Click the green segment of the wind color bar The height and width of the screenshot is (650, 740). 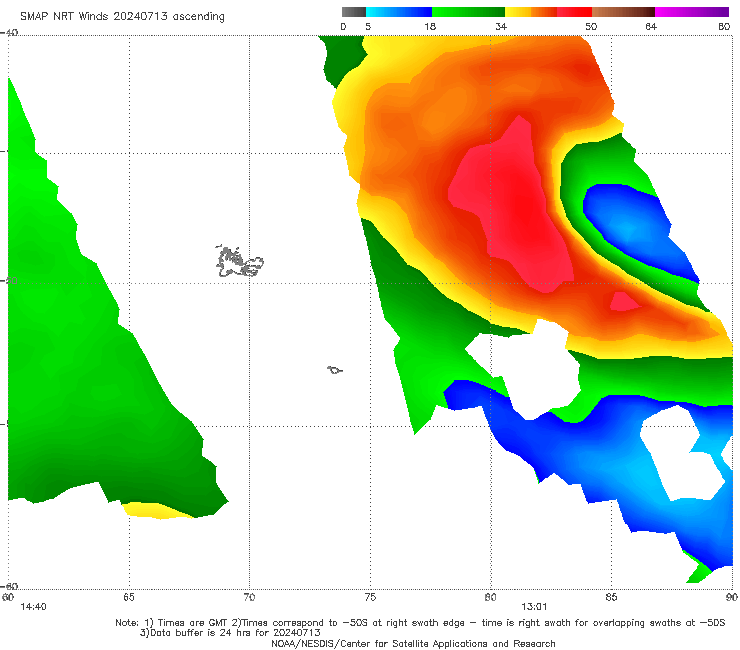(468, 12)
